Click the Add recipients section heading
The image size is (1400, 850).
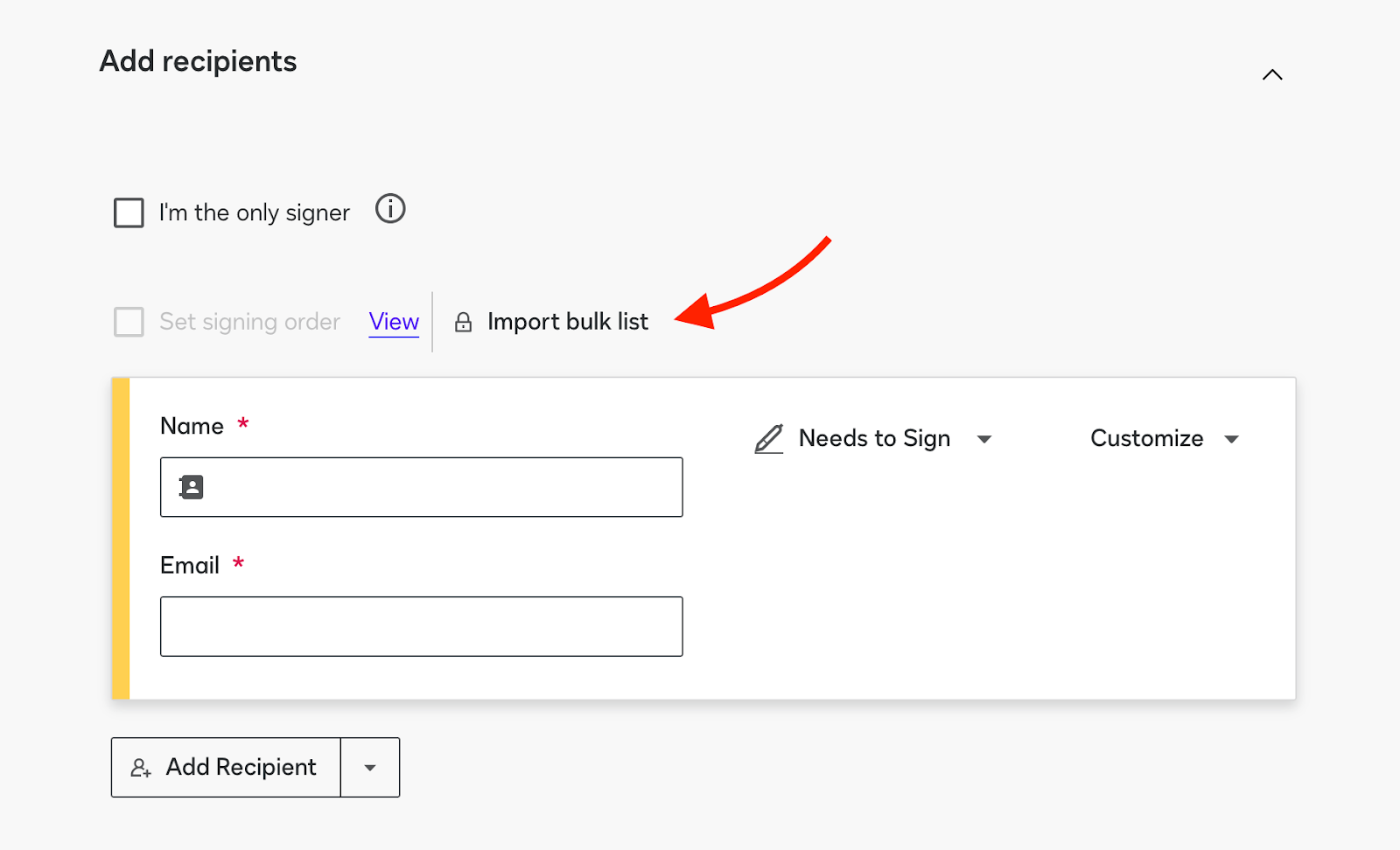[199, 61]
